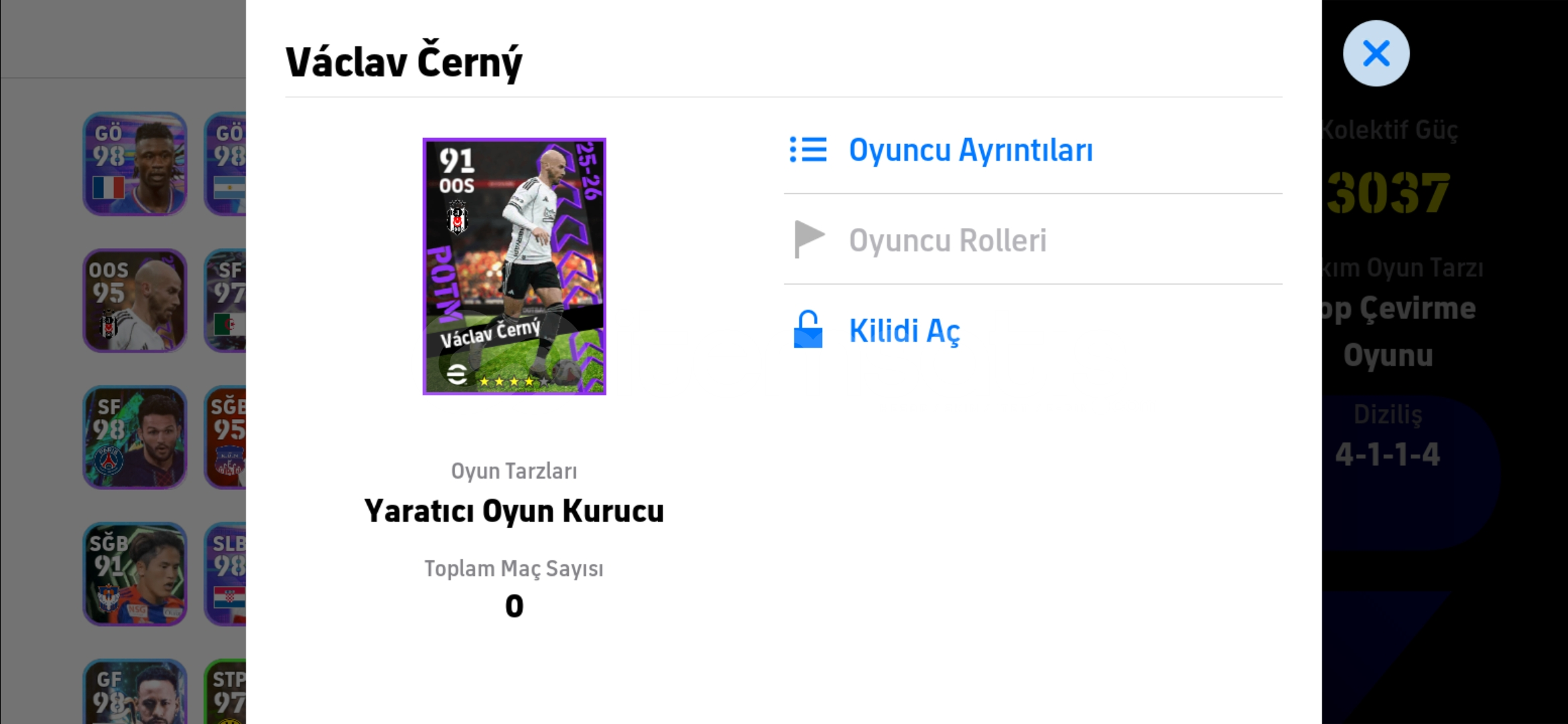Viewport: 1568px width, 724px height.
Task: Click the Yaratıcı Oyun Kurucu playstyle text
Action: pos(514,511)
